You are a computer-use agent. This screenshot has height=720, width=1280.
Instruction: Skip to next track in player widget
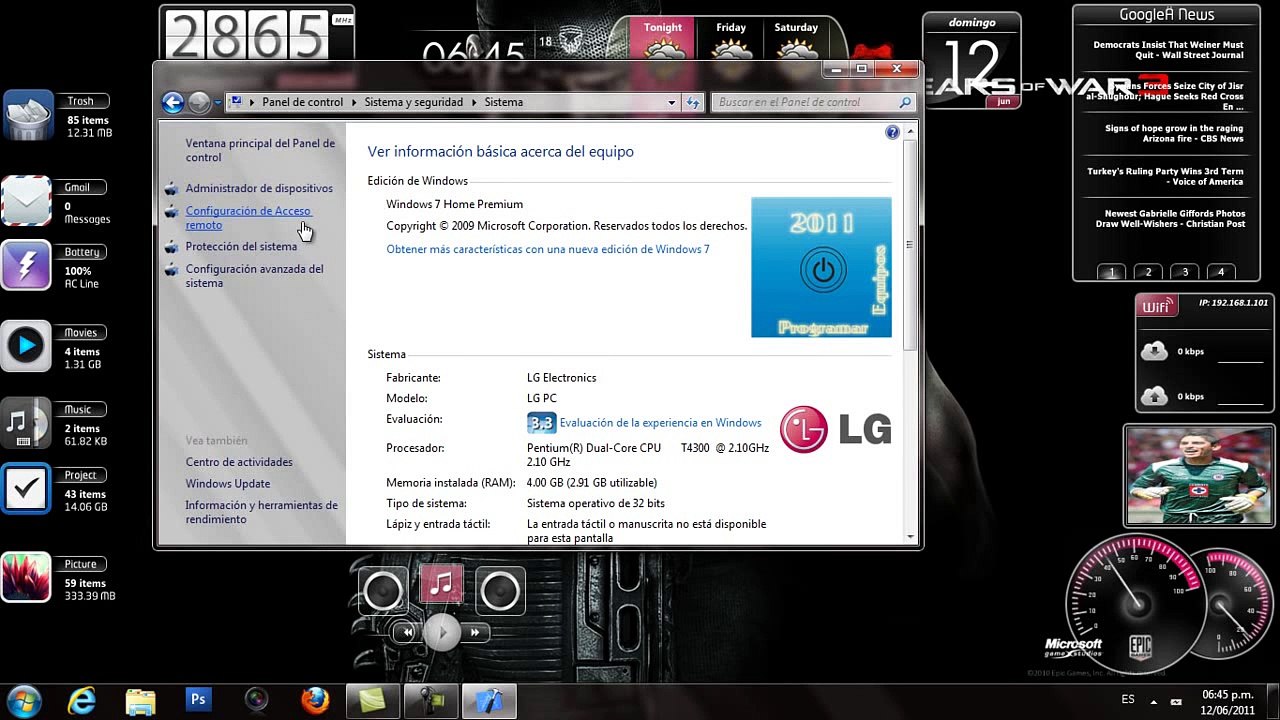click(x=475, y=632)
